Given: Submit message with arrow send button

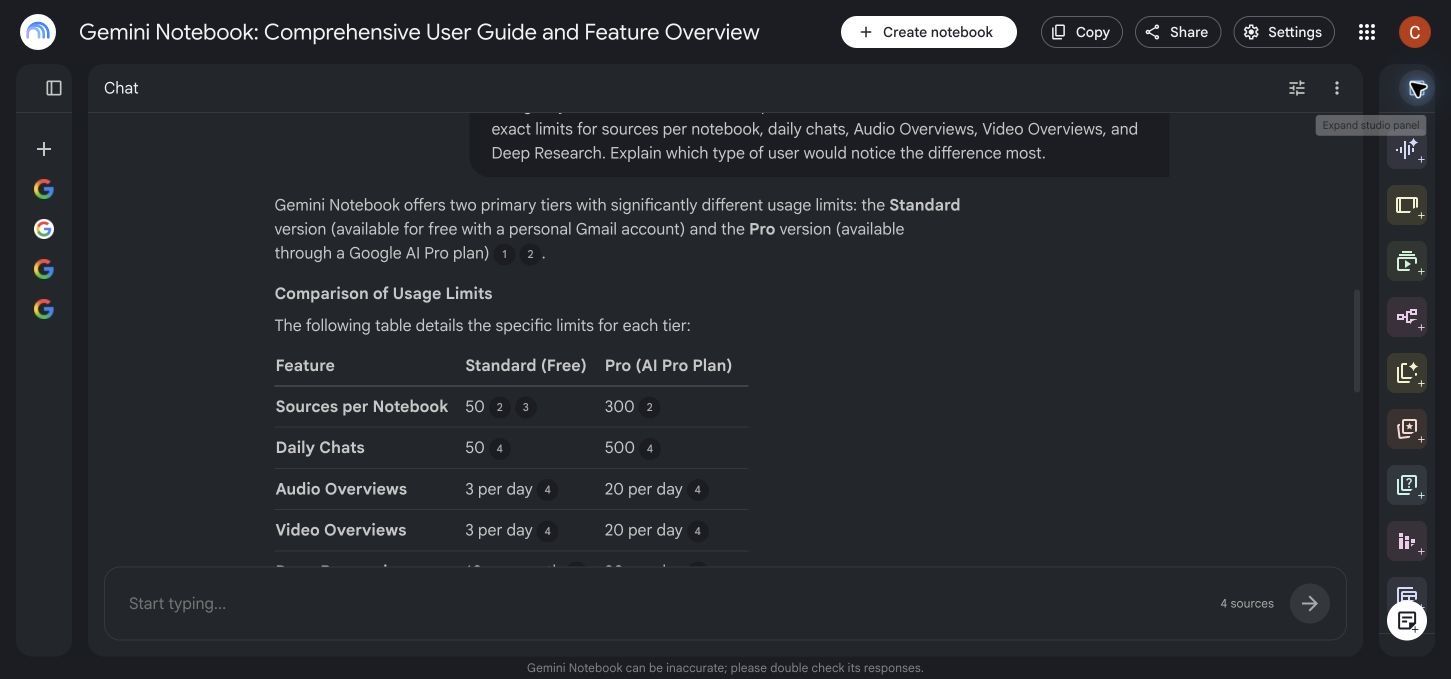Looking at the screenshot, I should (1310, 603).
